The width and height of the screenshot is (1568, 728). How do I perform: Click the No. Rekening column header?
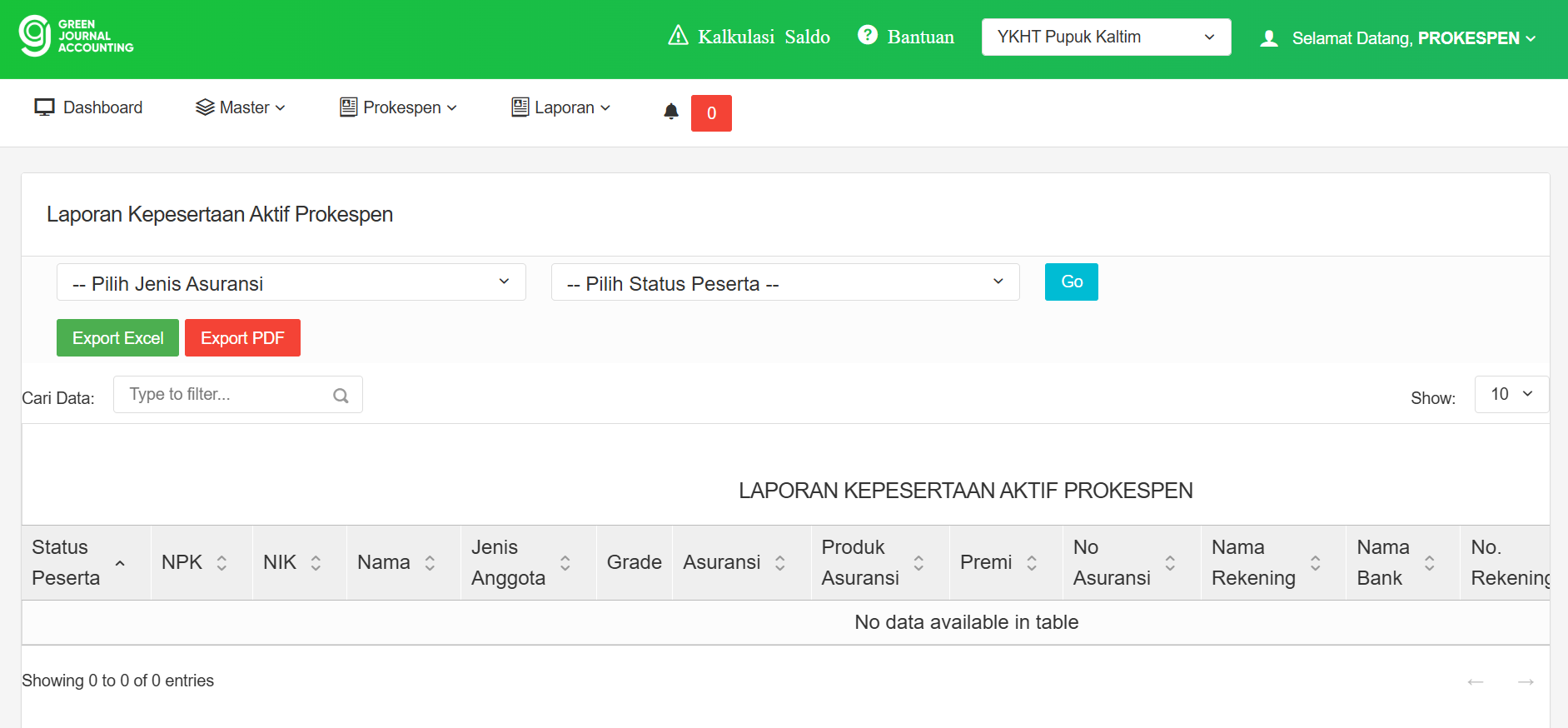click(x=1505, y=563)
